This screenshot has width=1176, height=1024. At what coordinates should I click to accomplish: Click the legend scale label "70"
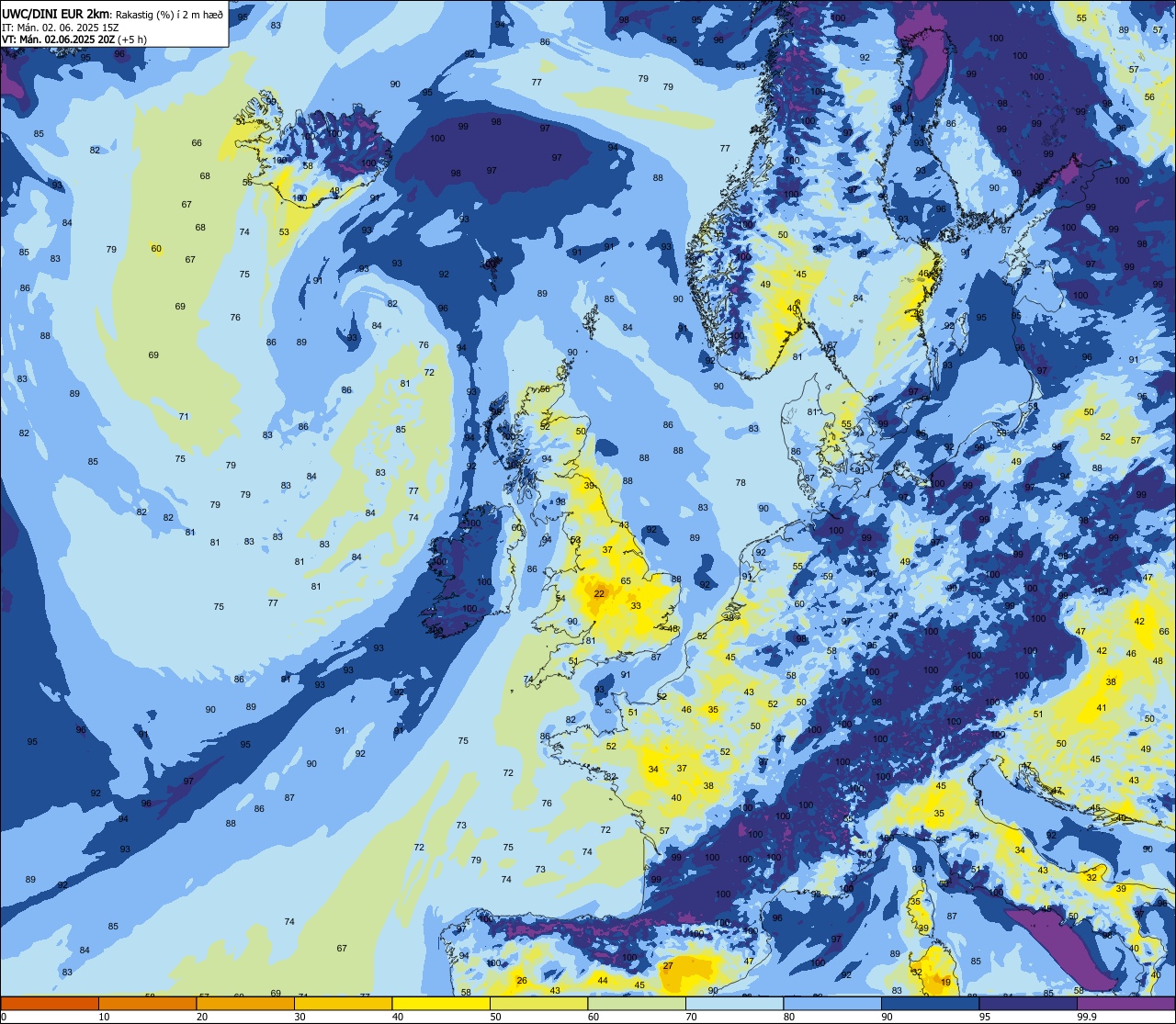pos(691,1017)
